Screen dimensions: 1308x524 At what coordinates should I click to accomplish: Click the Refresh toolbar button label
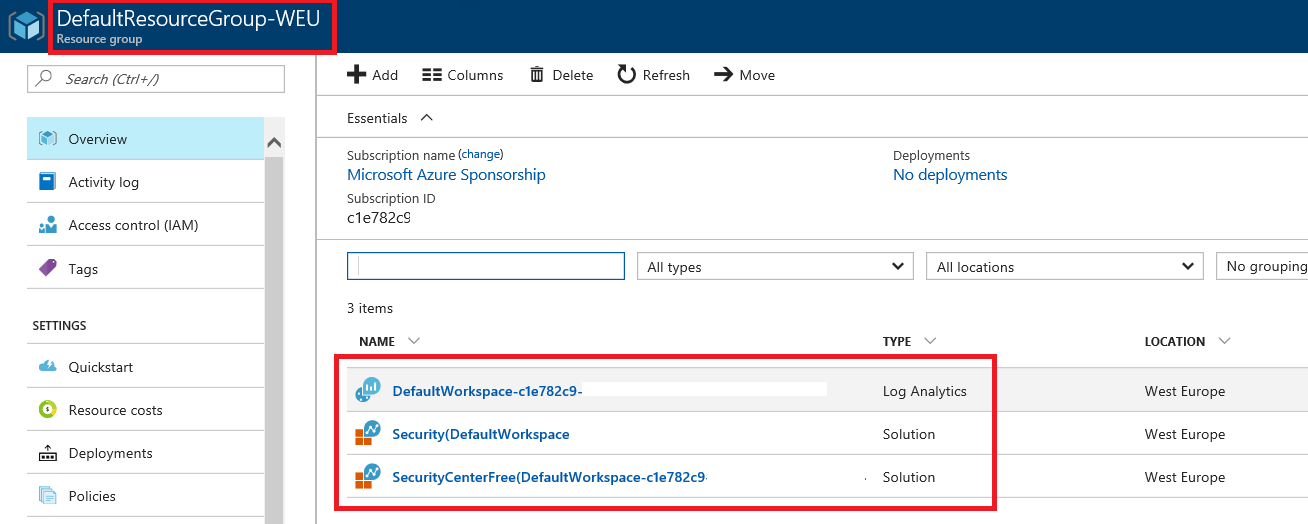click(666, 75)
